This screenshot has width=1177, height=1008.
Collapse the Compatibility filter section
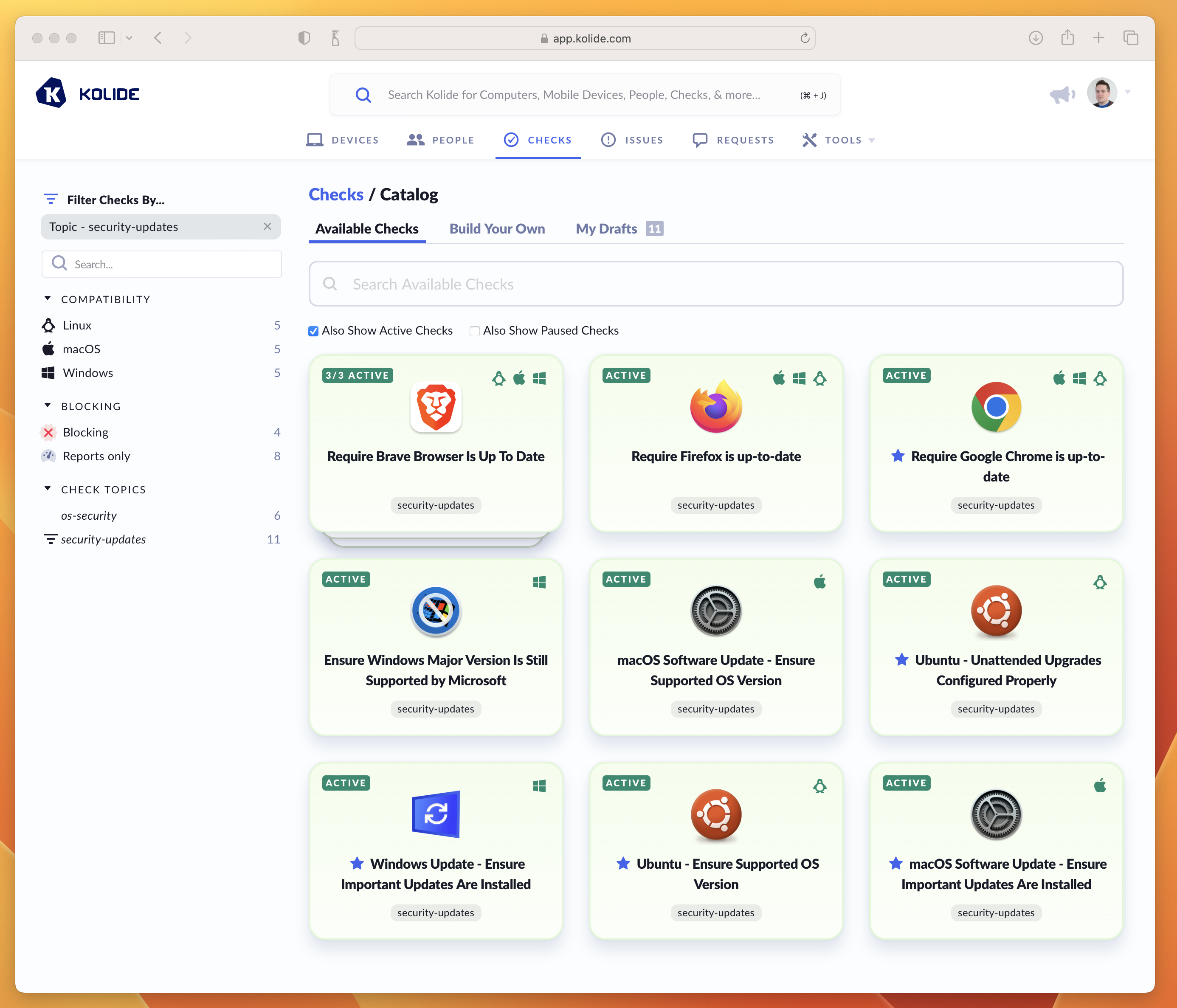point(48,299)
